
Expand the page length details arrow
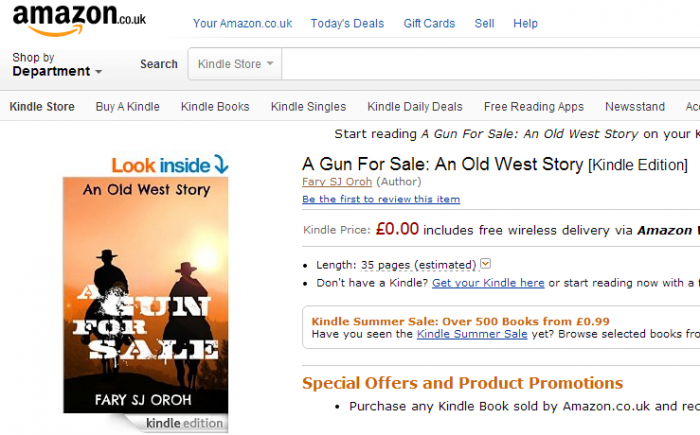click(x=486, y=264)
